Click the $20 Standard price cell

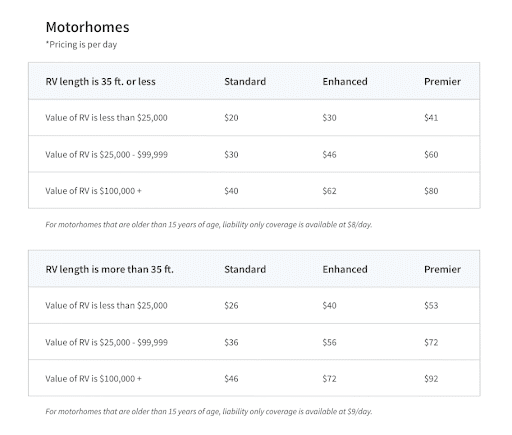coord(231,118)
